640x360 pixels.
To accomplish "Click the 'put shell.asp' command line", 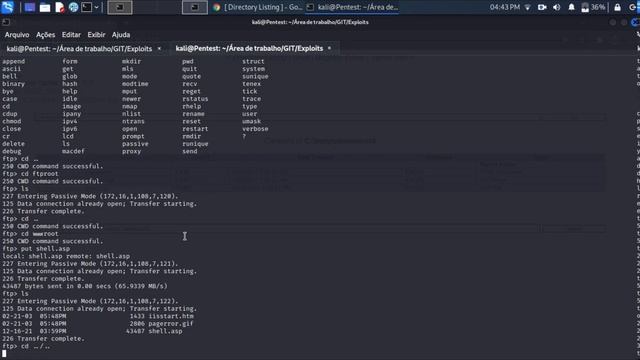I will click(36, 249).
